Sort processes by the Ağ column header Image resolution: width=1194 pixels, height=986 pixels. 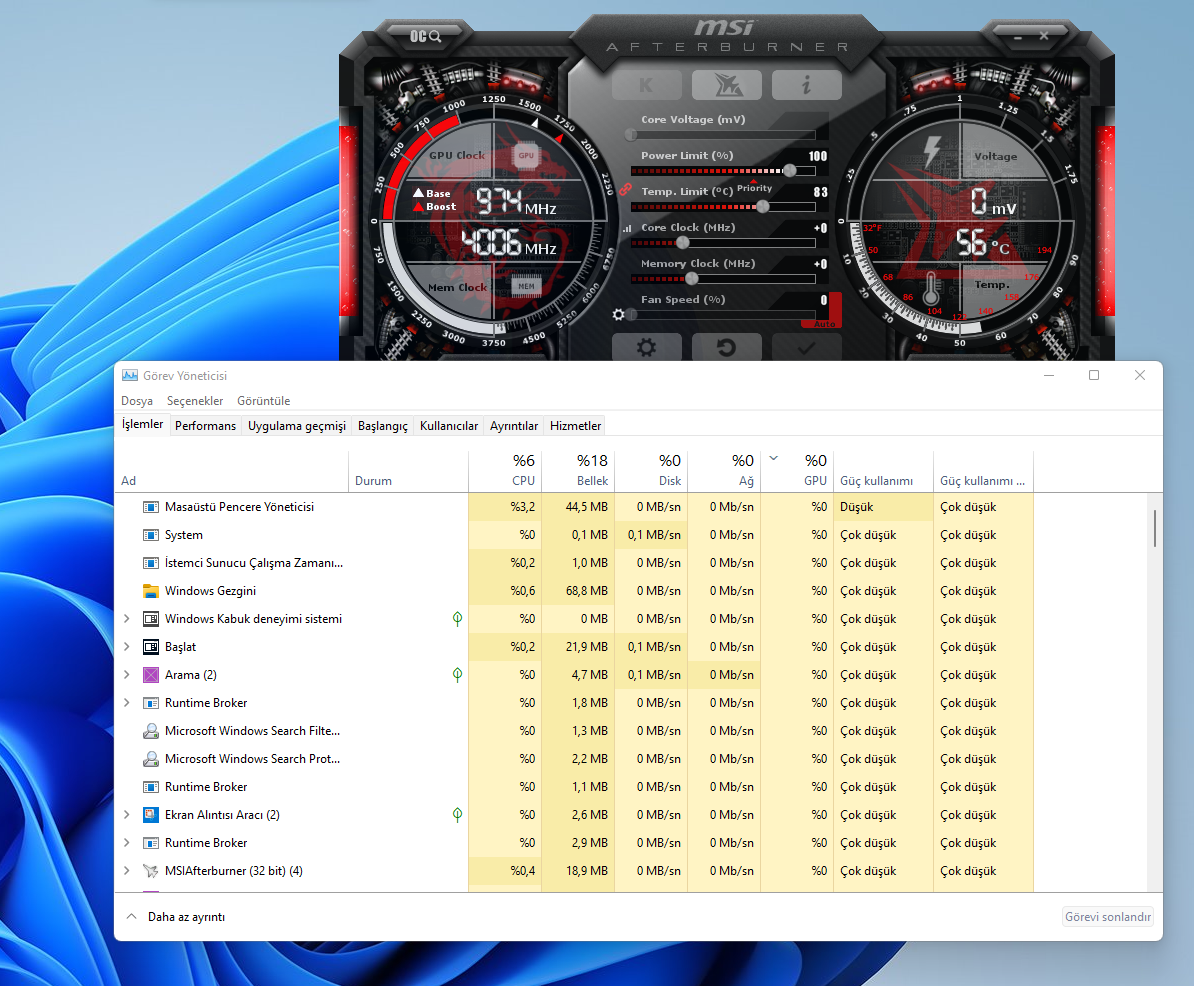724,471
